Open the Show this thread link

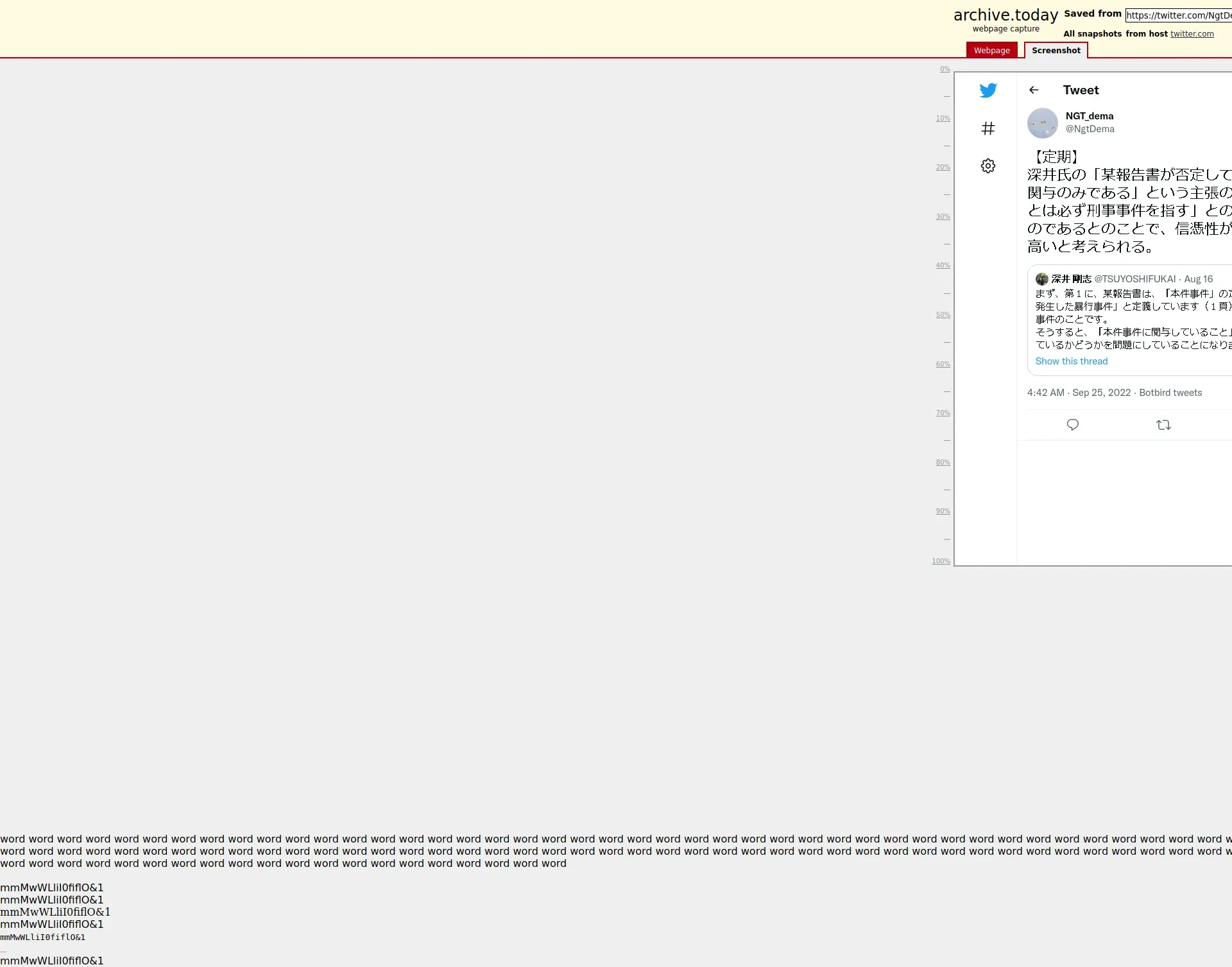coord(1071,361)
